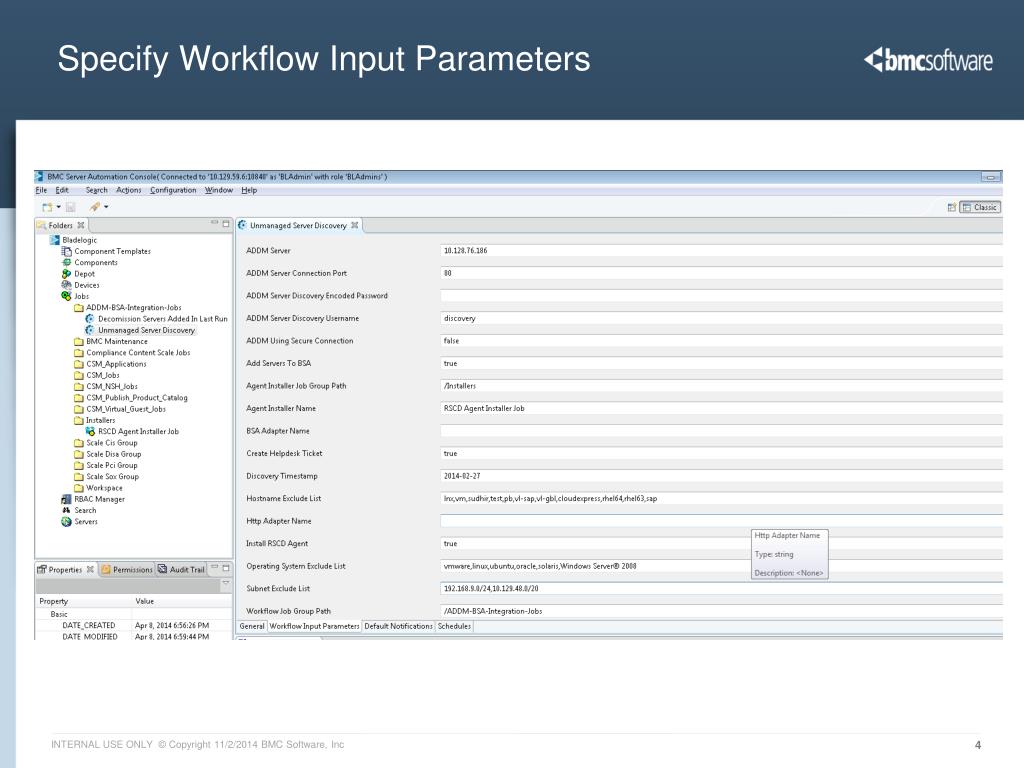Viewport: 1024px width, 768px height.
Task: Open the New item dropdown arrow
Action: pos(58,207)
